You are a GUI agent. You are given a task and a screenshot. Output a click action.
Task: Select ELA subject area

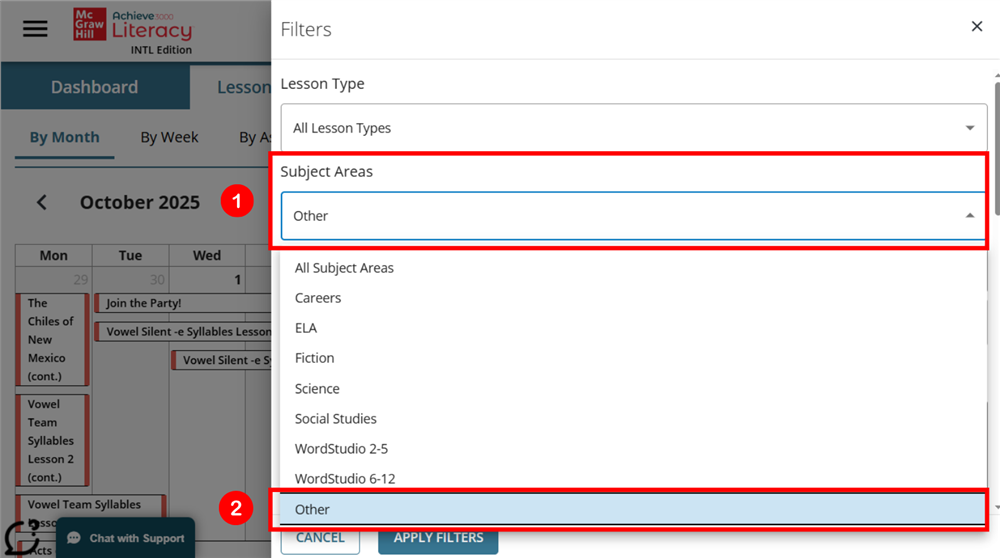pyautogui.click(x=306, y=328)
